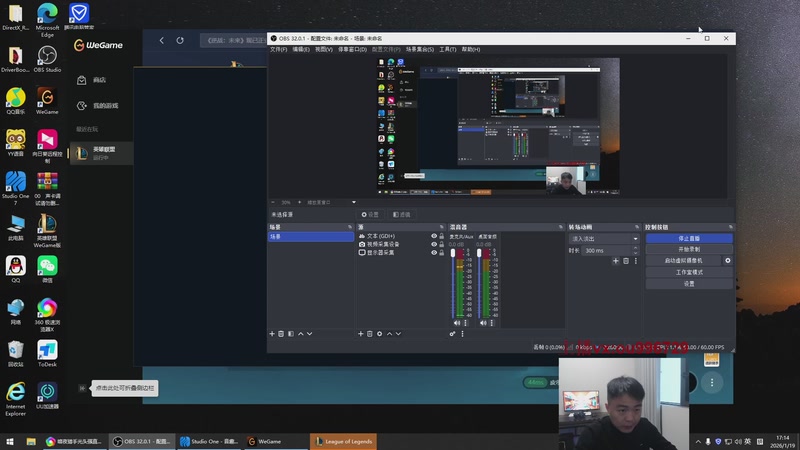Screen dimensions: 800x450
Task: Adjust the 麦克风/Aux volume slider
Action: 453,283
